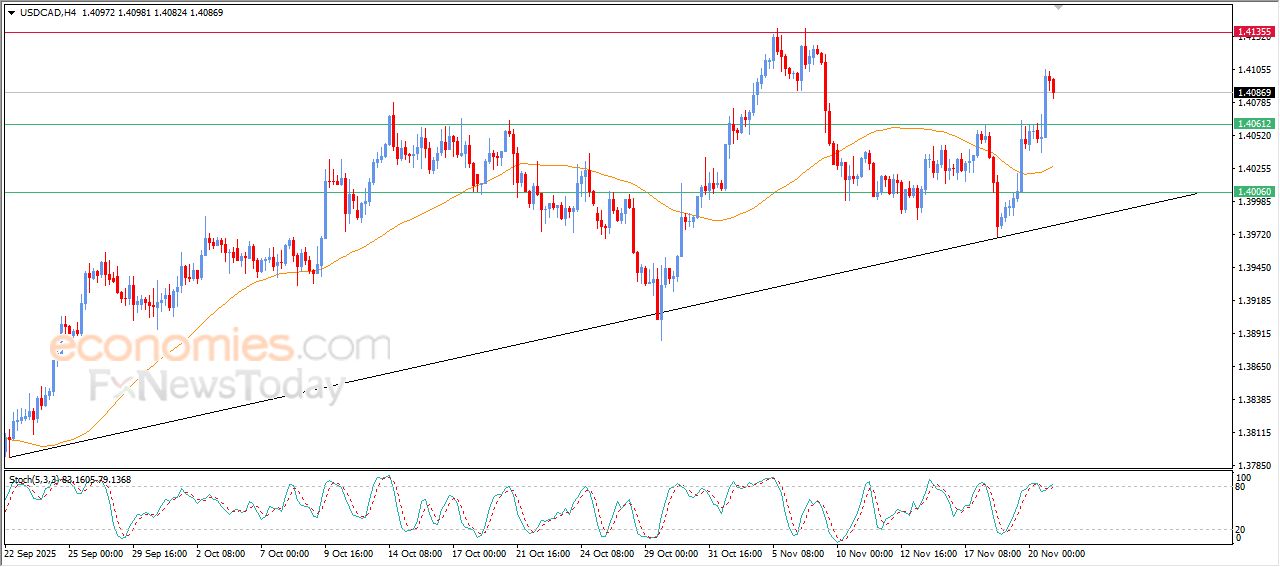
Task: Click the 17 Oct 00:00 time label
Action: [478, 553]
